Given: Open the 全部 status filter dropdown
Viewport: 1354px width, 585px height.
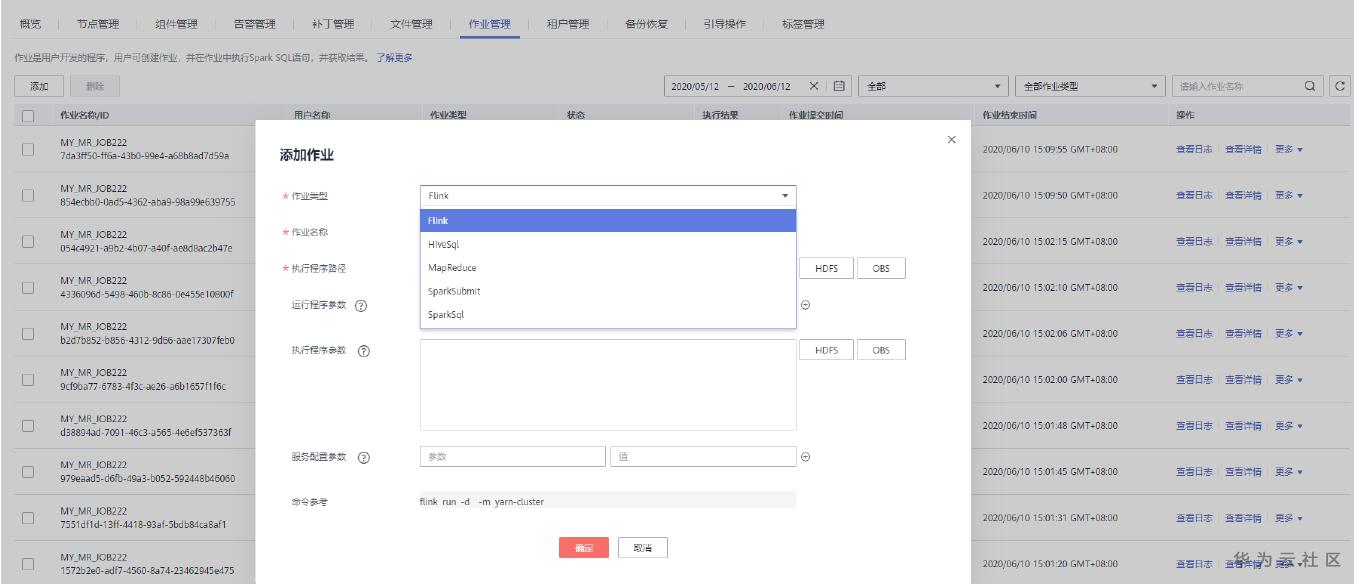Looking at the screenshot, I should click(933, 86).
